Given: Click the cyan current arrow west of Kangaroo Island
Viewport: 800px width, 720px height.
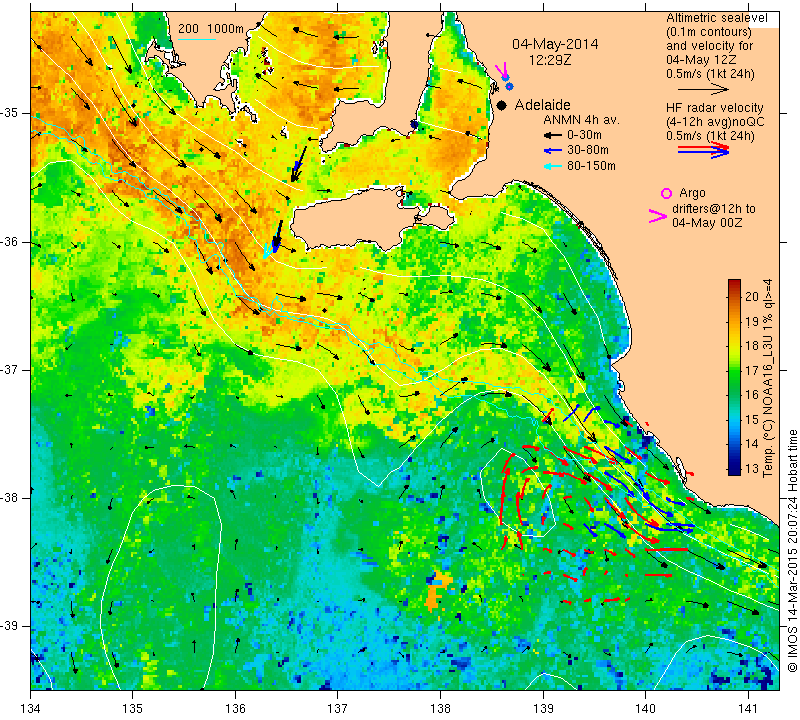Looking at the screenshot, I should (266, 252).
